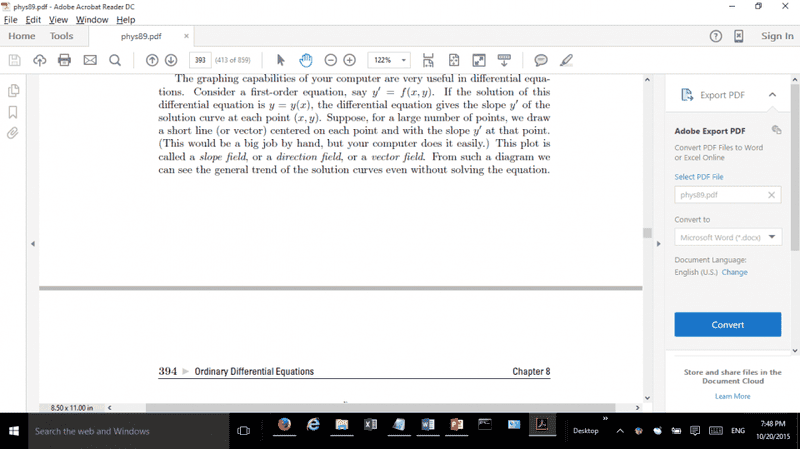Go to previous page arrow
This screenshot has width=800, height=449.
[x=152, y=60]
